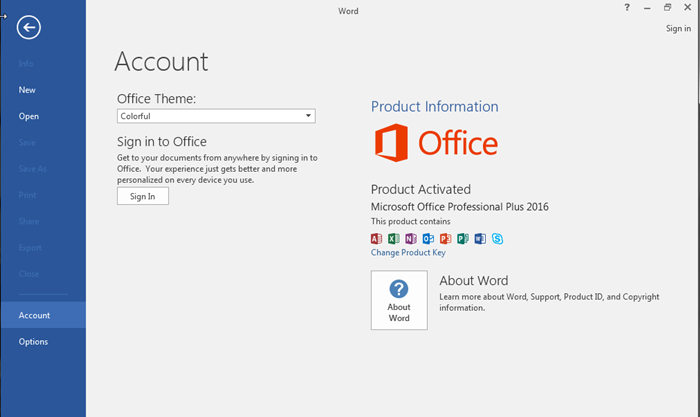Follow the Change Product Key link
This screenshot has height=417, width=700.
click(x=408, y=253)
